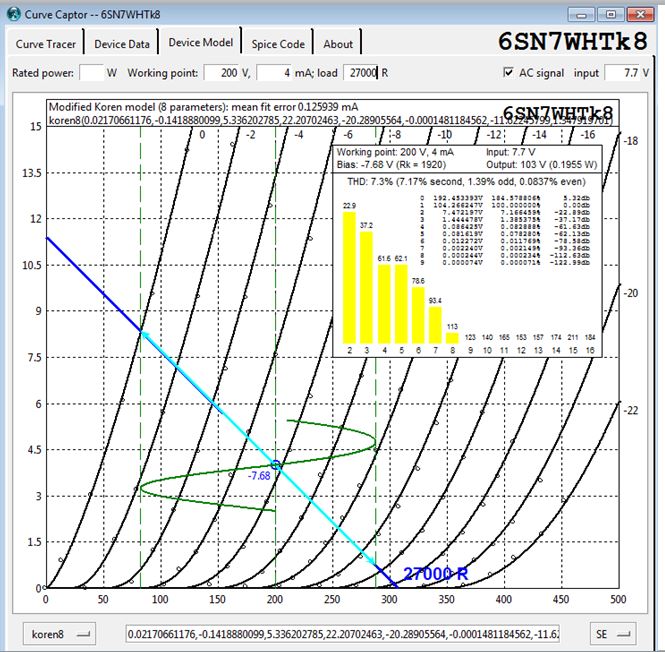
Task: Click the large 6SN7WHTk8 heading at the top right
Action: pos(573,42)
